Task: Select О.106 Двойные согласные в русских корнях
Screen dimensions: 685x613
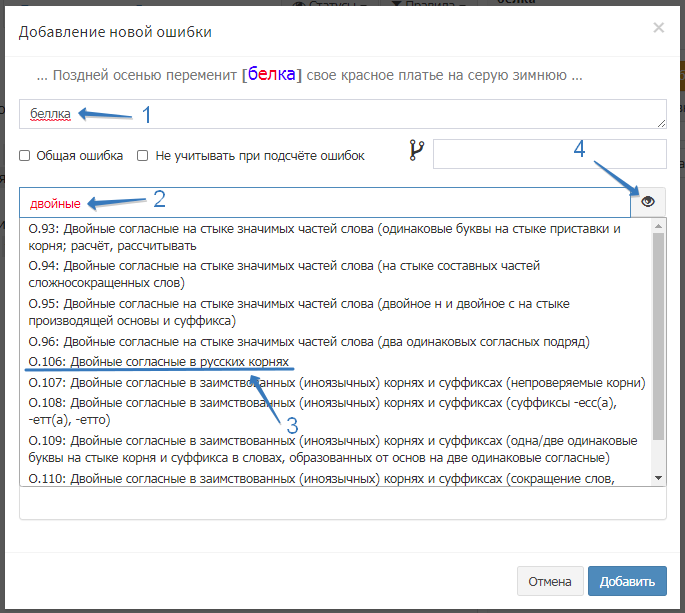Action: [x=160, y=361]
